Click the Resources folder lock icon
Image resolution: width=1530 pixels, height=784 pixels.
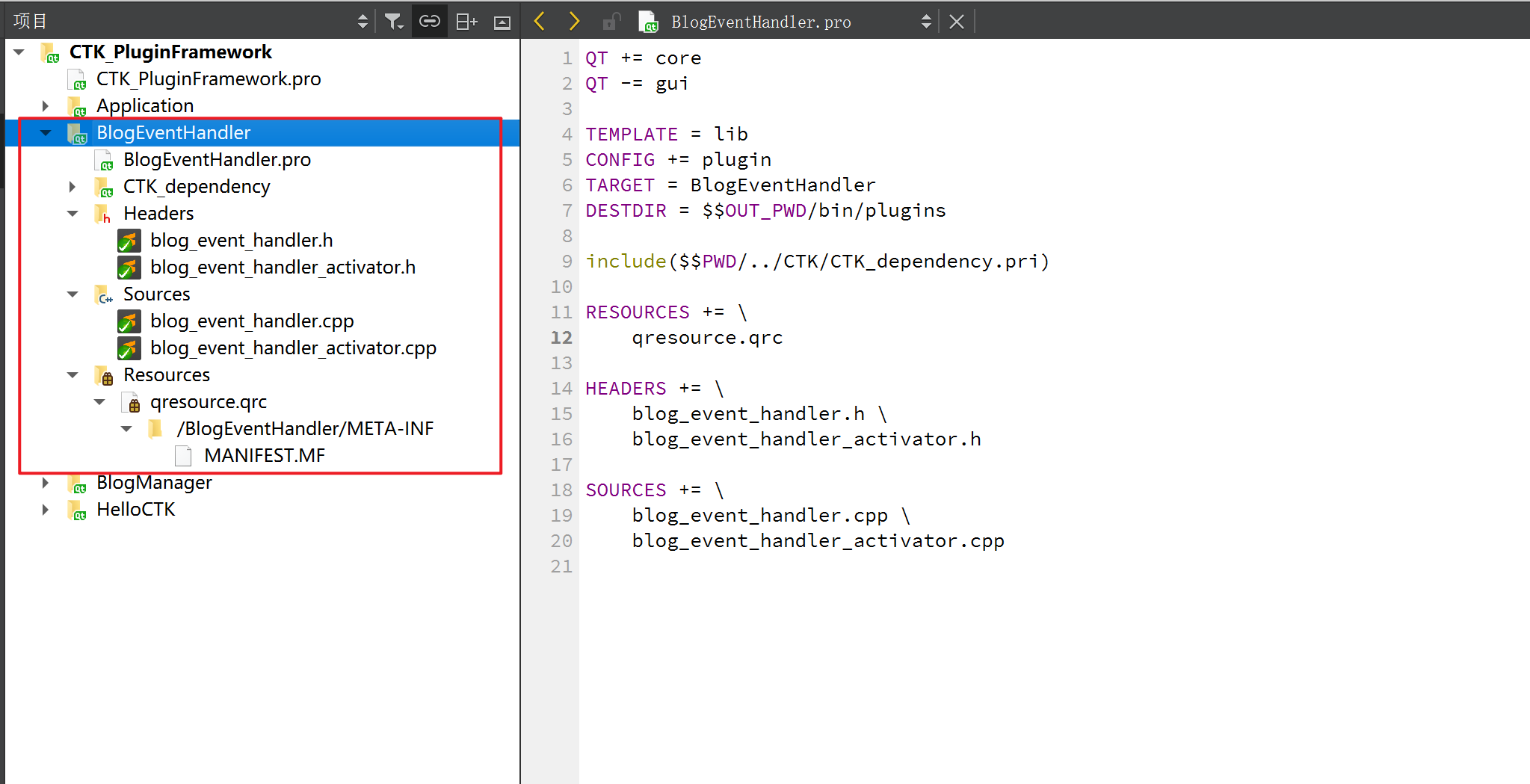(104, 375)
